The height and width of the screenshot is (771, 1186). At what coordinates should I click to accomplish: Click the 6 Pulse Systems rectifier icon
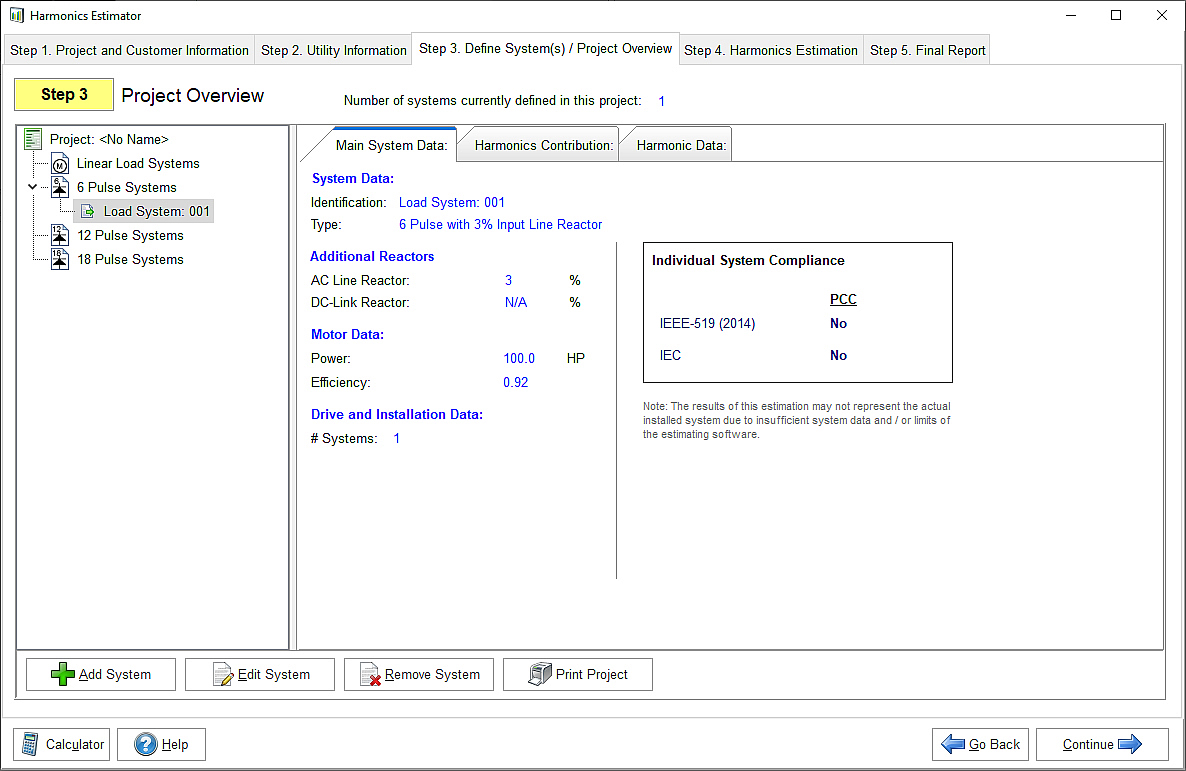click(x=60, y=188)
